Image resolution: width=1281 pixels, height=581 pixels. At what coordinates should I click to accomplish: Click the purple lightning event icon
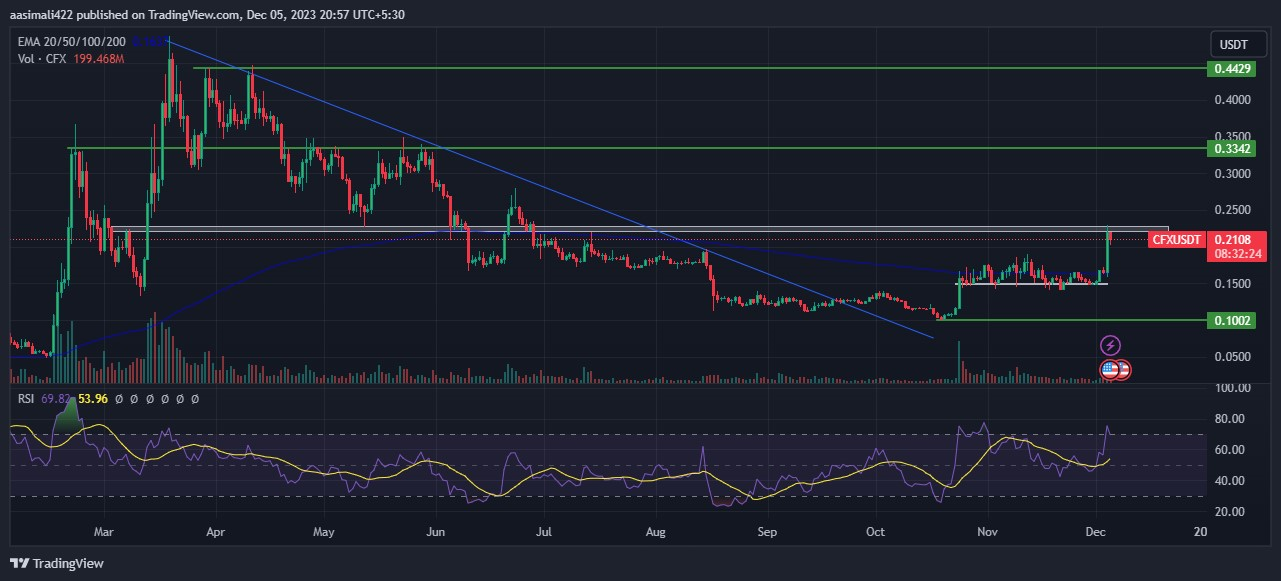[x=1110, y=345]
